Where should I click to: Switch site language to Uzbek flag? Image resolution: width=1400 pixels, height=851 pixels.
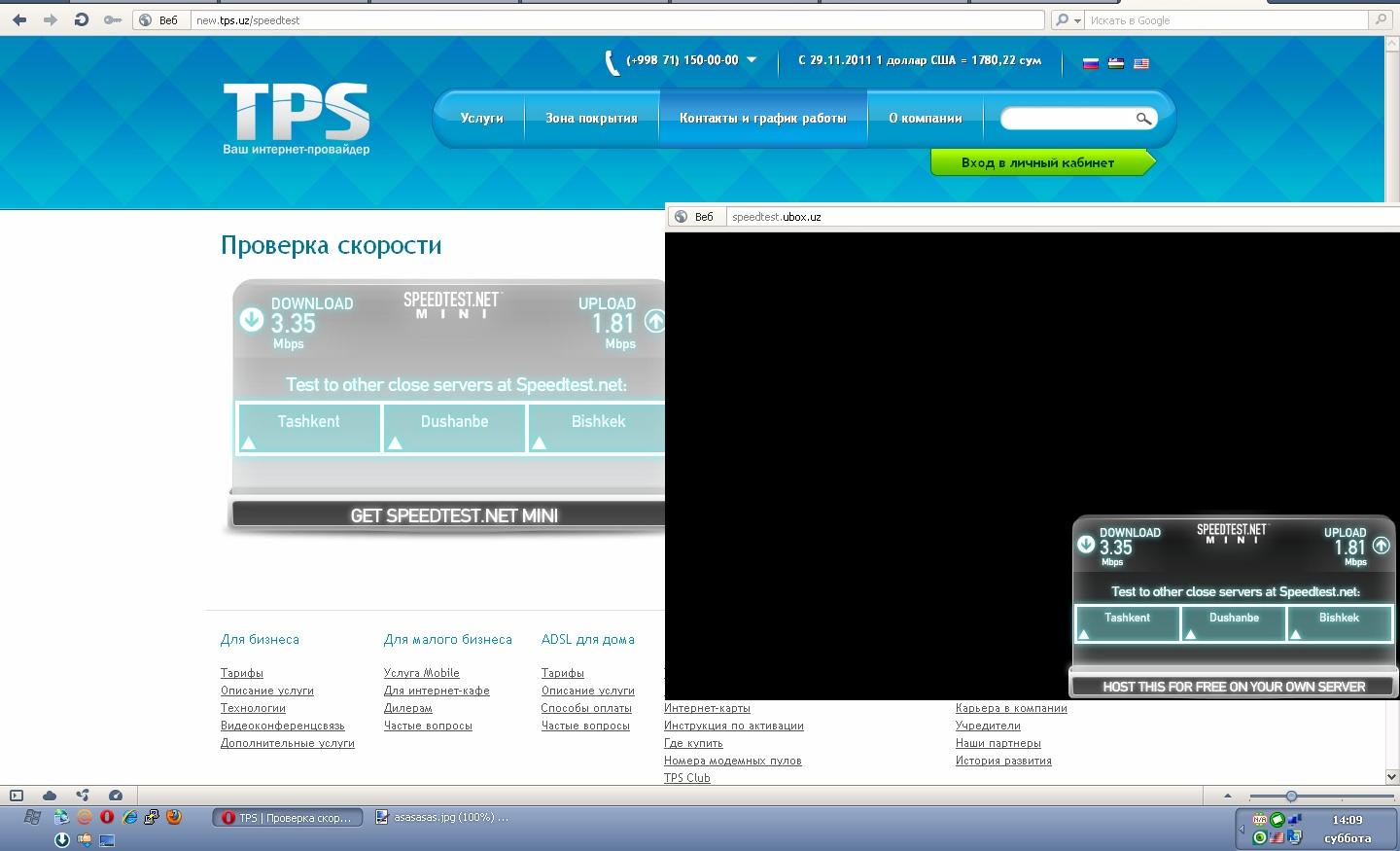coord(1116,63)
